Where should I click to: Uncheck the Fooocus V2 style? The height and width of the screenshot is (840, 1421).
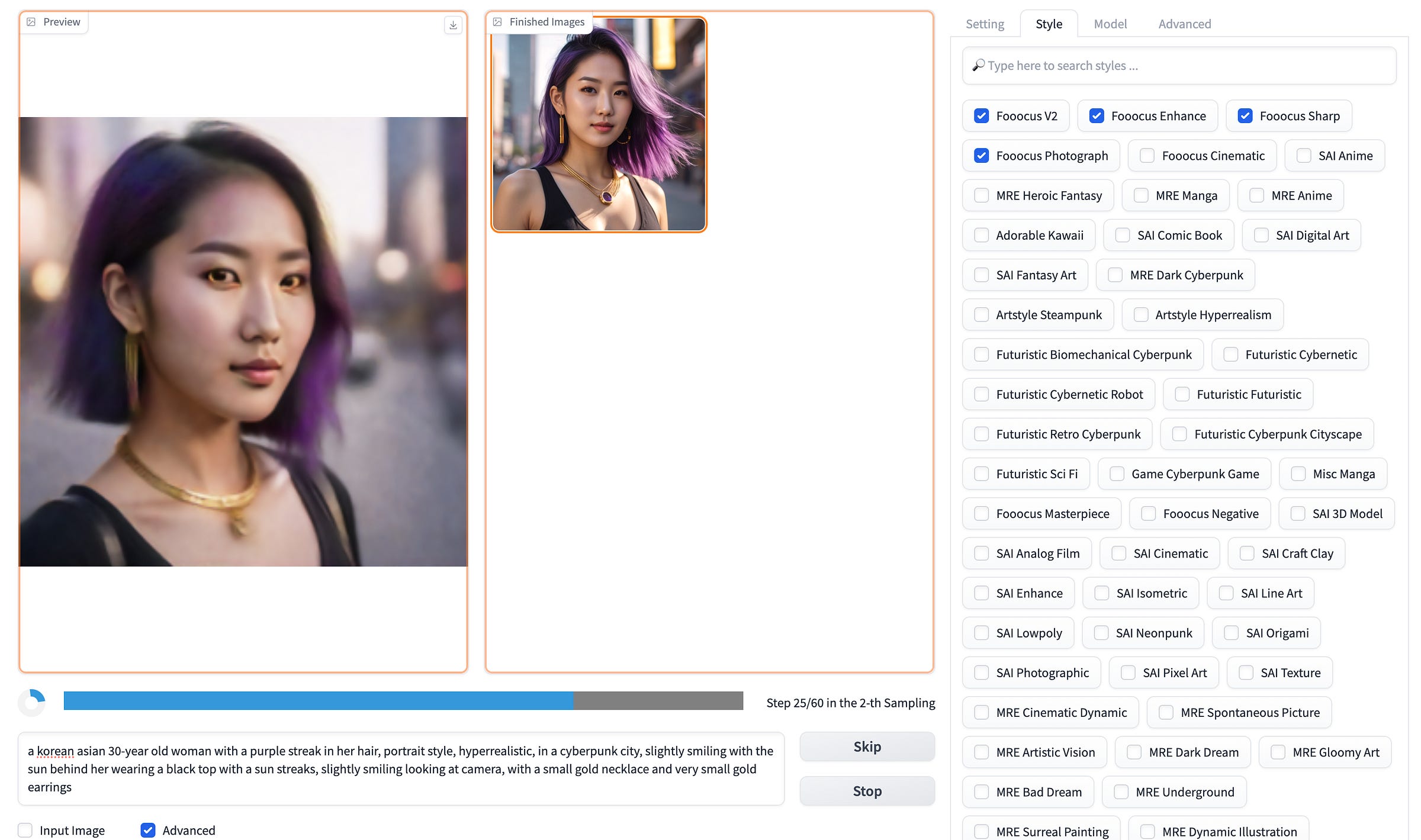[981, 116]
